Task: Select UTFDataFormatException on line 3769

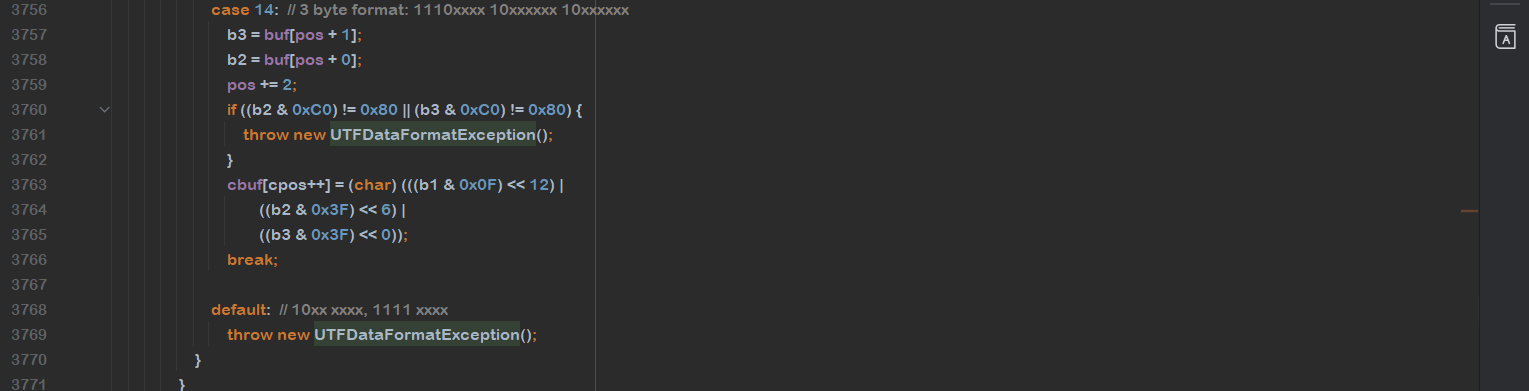Action: tap(417, 335)
